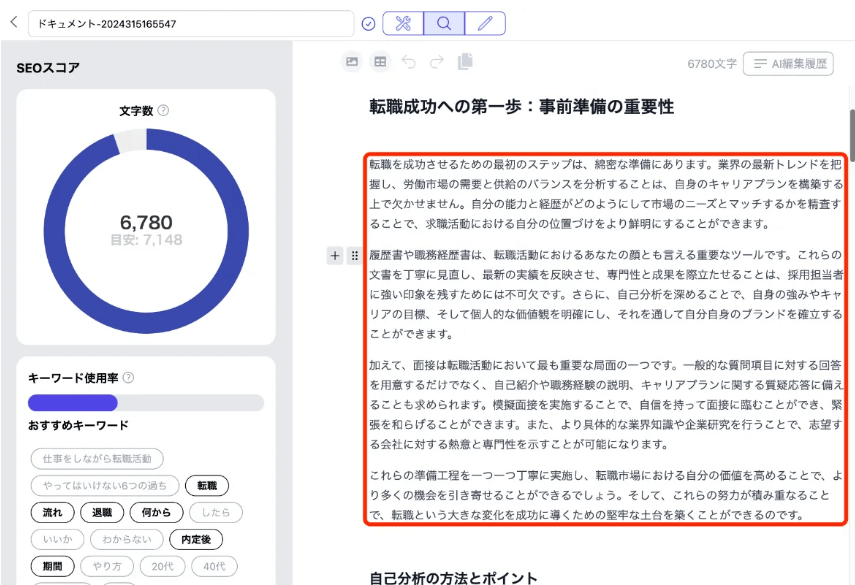Open help icon next to 文字数
The image size is (855, 585).
pos(163,110)
